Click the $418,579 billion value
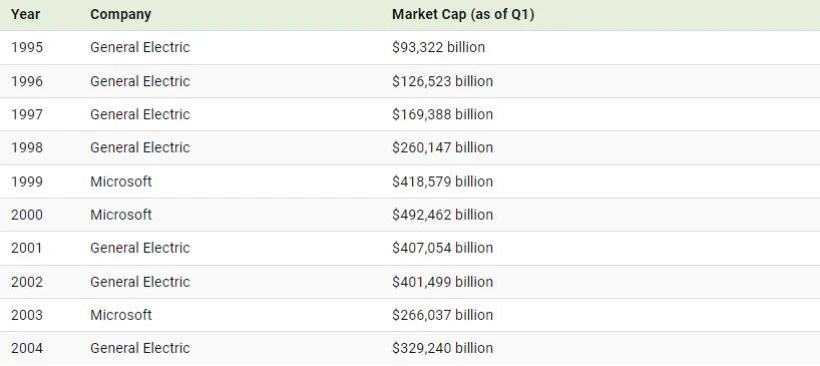The height and width of the screenshot is (366, 820). [x=442, y=181]
